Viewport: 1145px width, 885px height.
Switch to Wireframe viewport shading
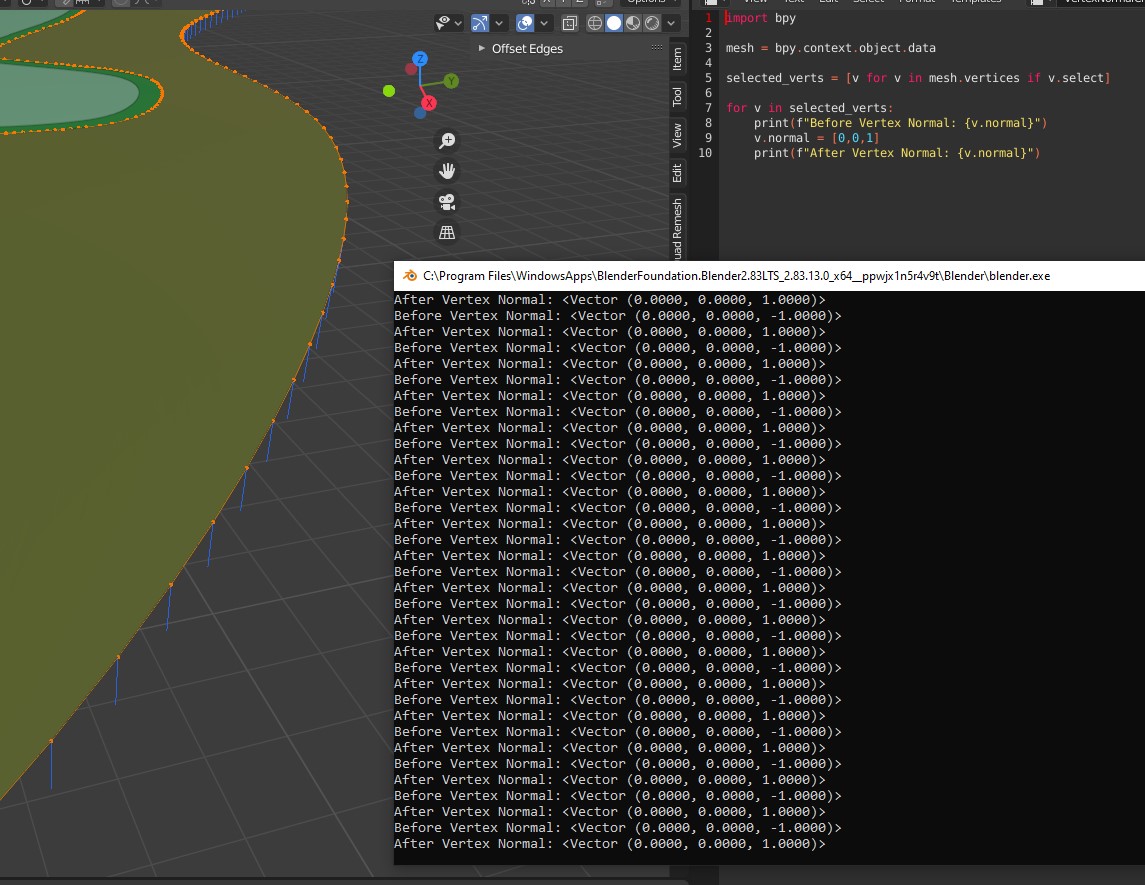595,23
